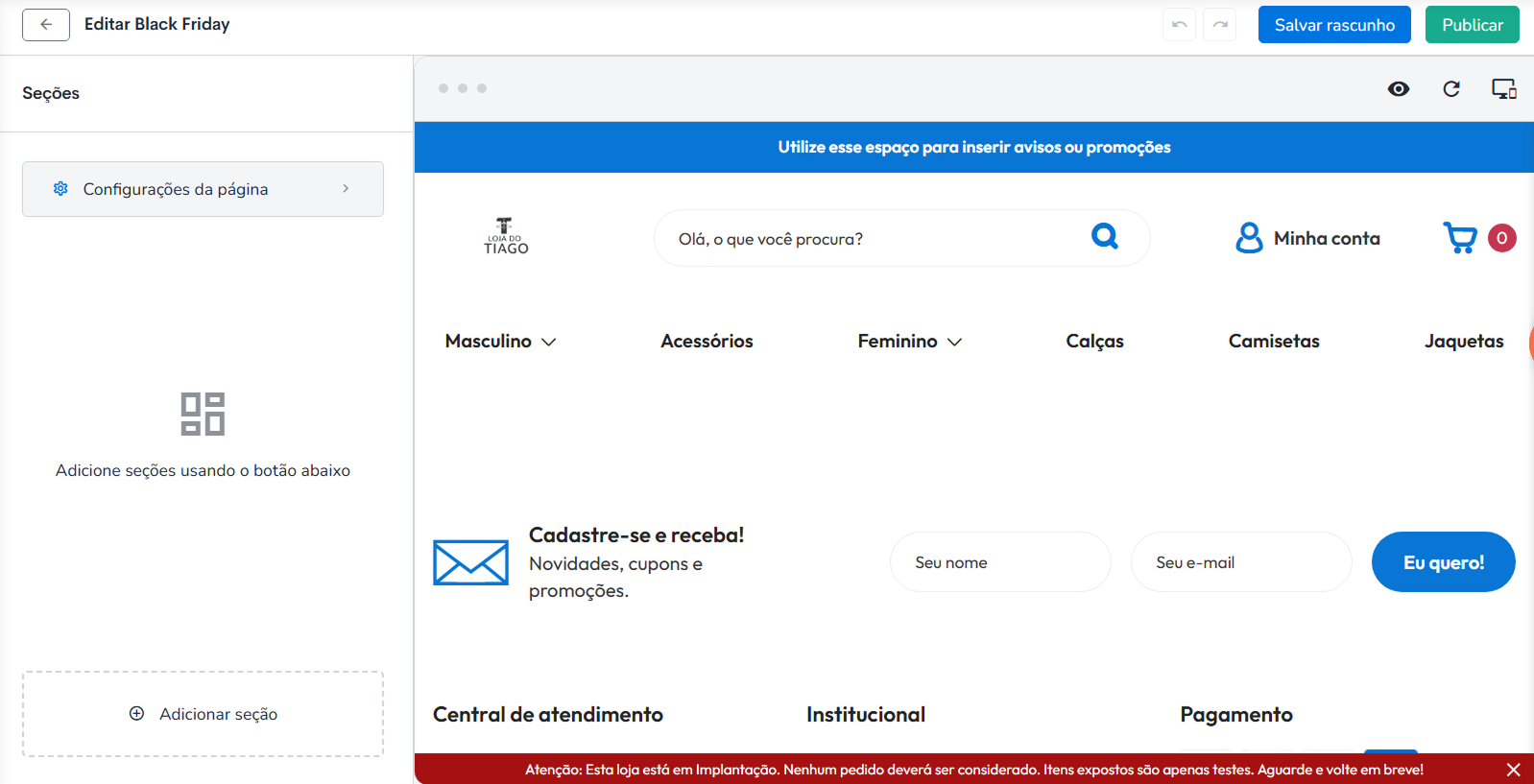Click the gear icon beside Configurações da página
The height and width of the screenshot is (784, 1534).
60,189
